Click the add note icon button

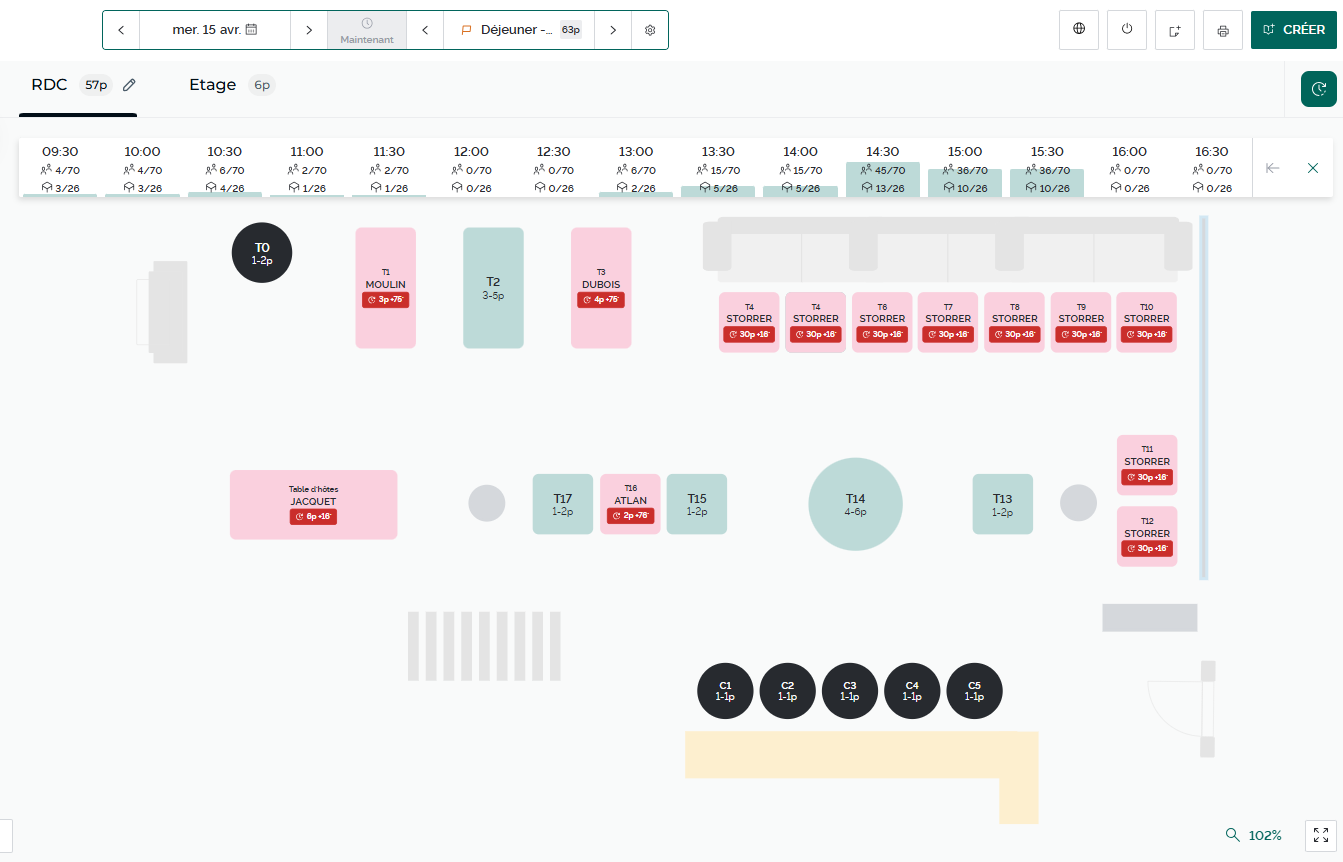[x=1175, y=30]
